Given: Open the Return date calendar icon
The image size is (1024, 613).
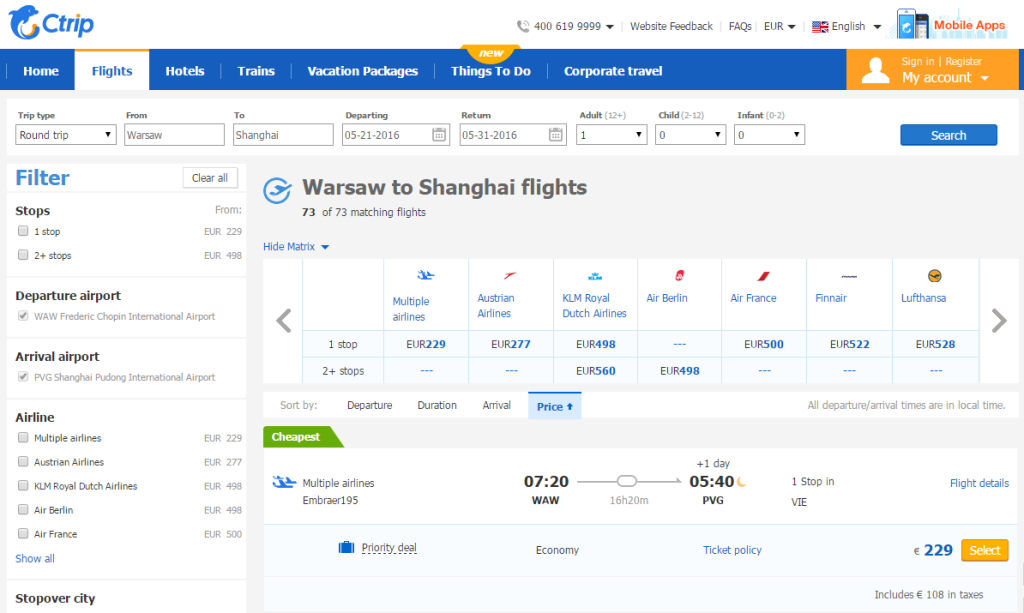Looking at the screenshot, I should click(x=556, y=135).
